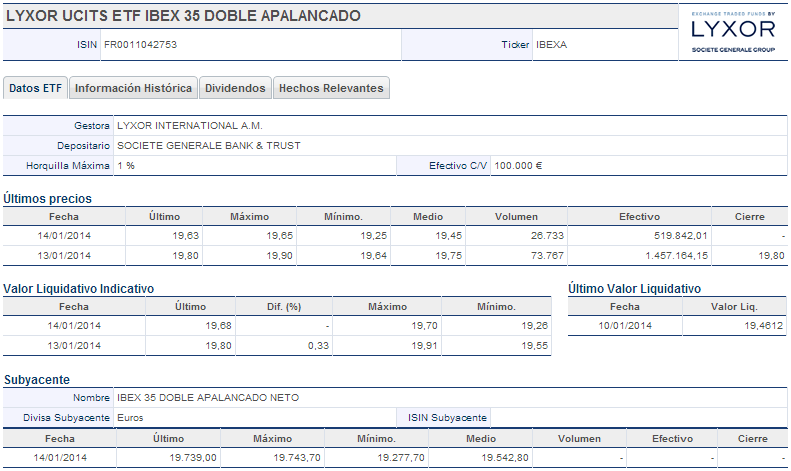The width and height of the screenshot is (791, 471).
Task: Click the Últimos precios section heading
Action: tap(47, 199)
